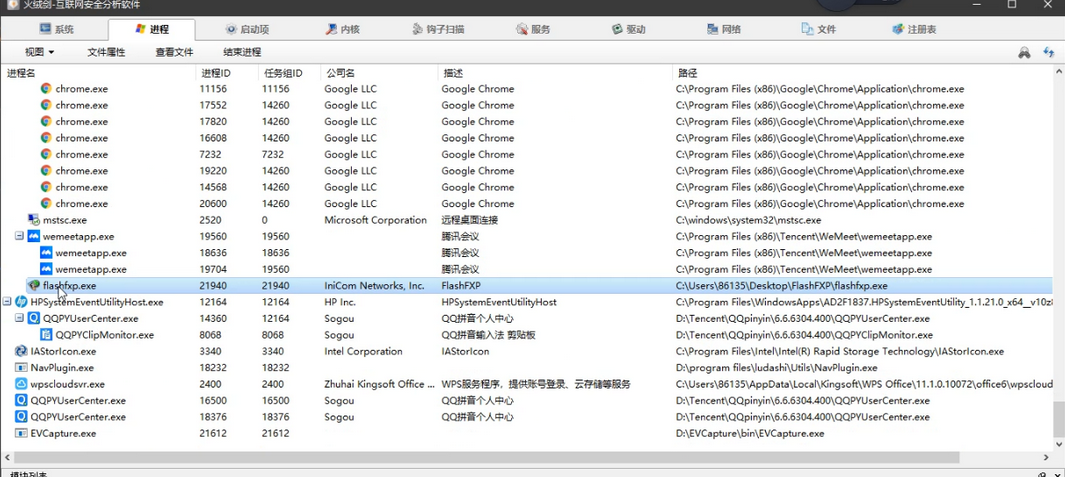Click the horizontal scrollbar right arrow
The width and height of the screenshot is (1065, 477).
1046,457
